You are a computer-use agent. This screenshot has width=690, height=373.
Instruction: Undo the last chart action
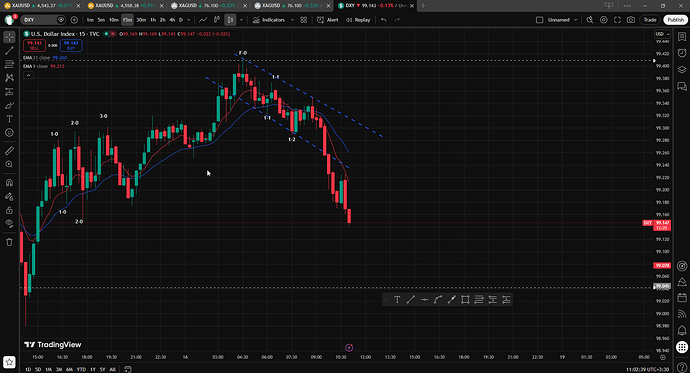point(384,20)
